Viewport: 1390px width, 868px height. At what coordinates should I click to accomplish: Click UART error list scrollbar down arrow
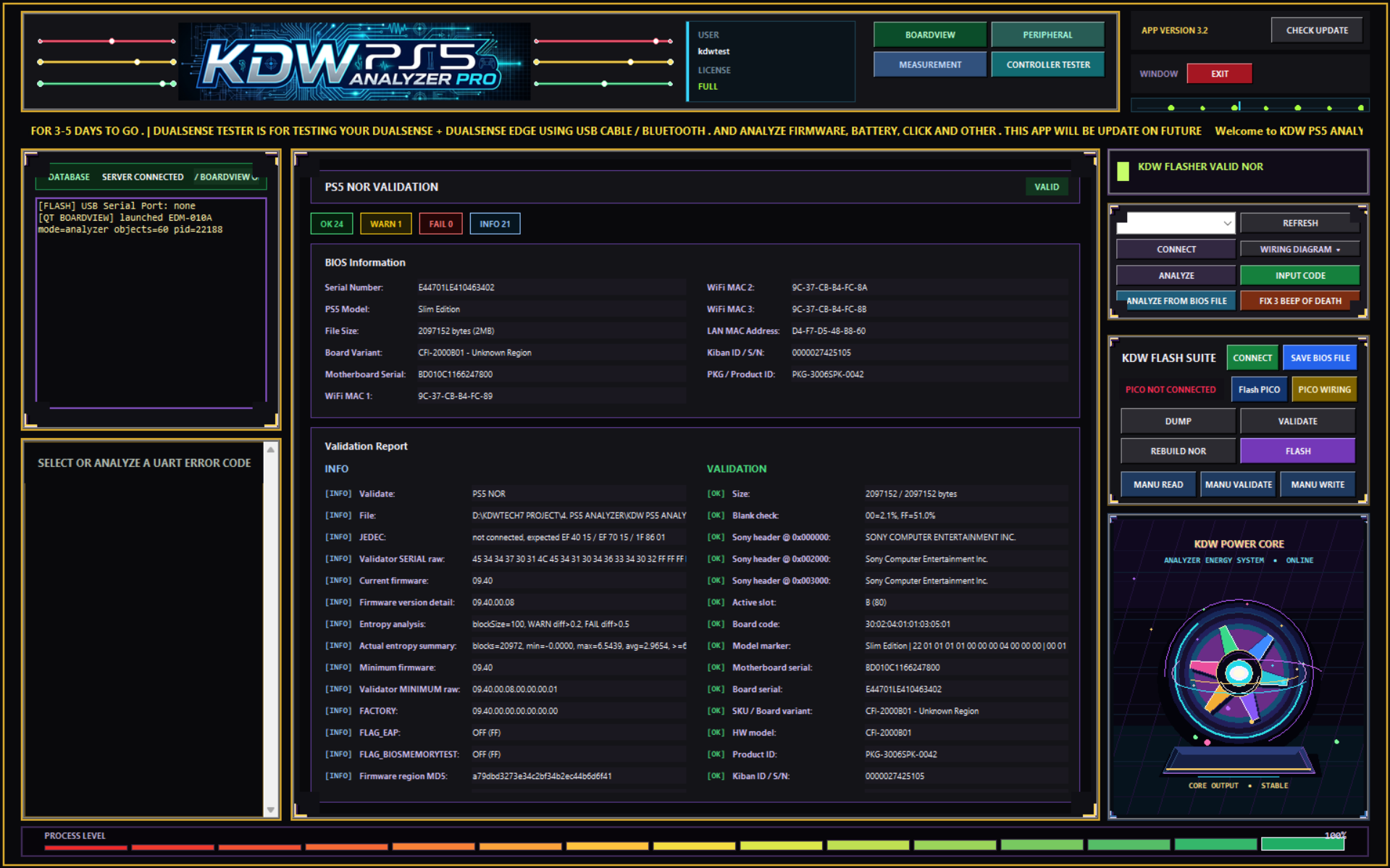tap(271, 810)
